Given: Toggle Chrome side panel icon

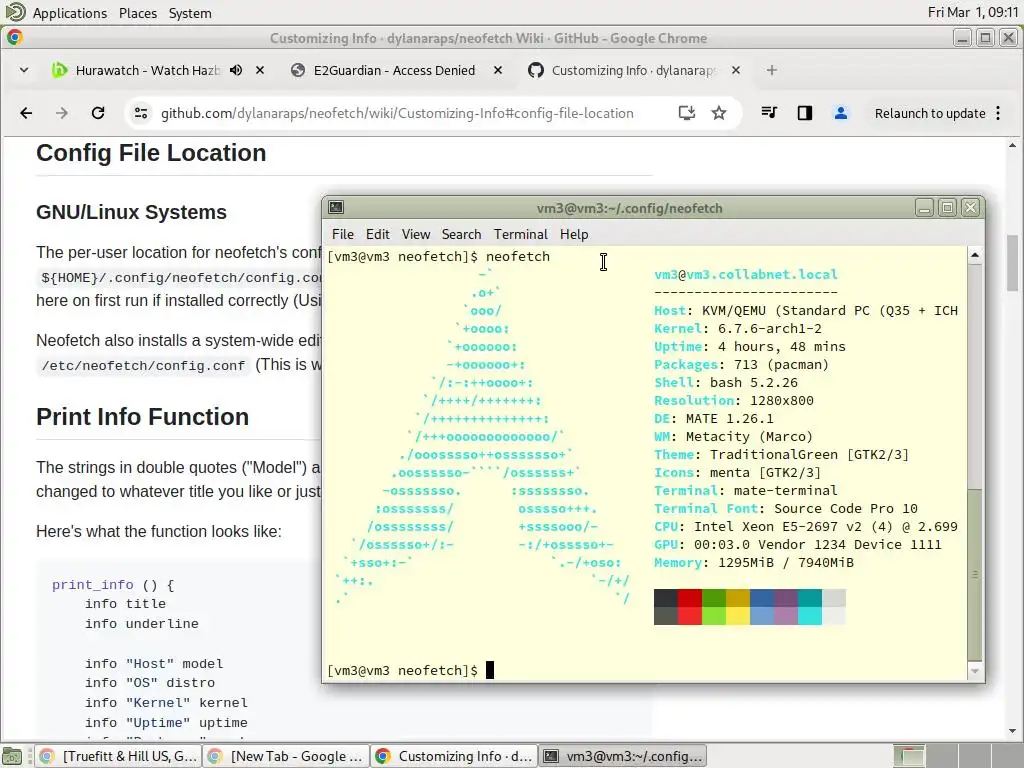Looking at the screenshot, I should click(805, 113).
